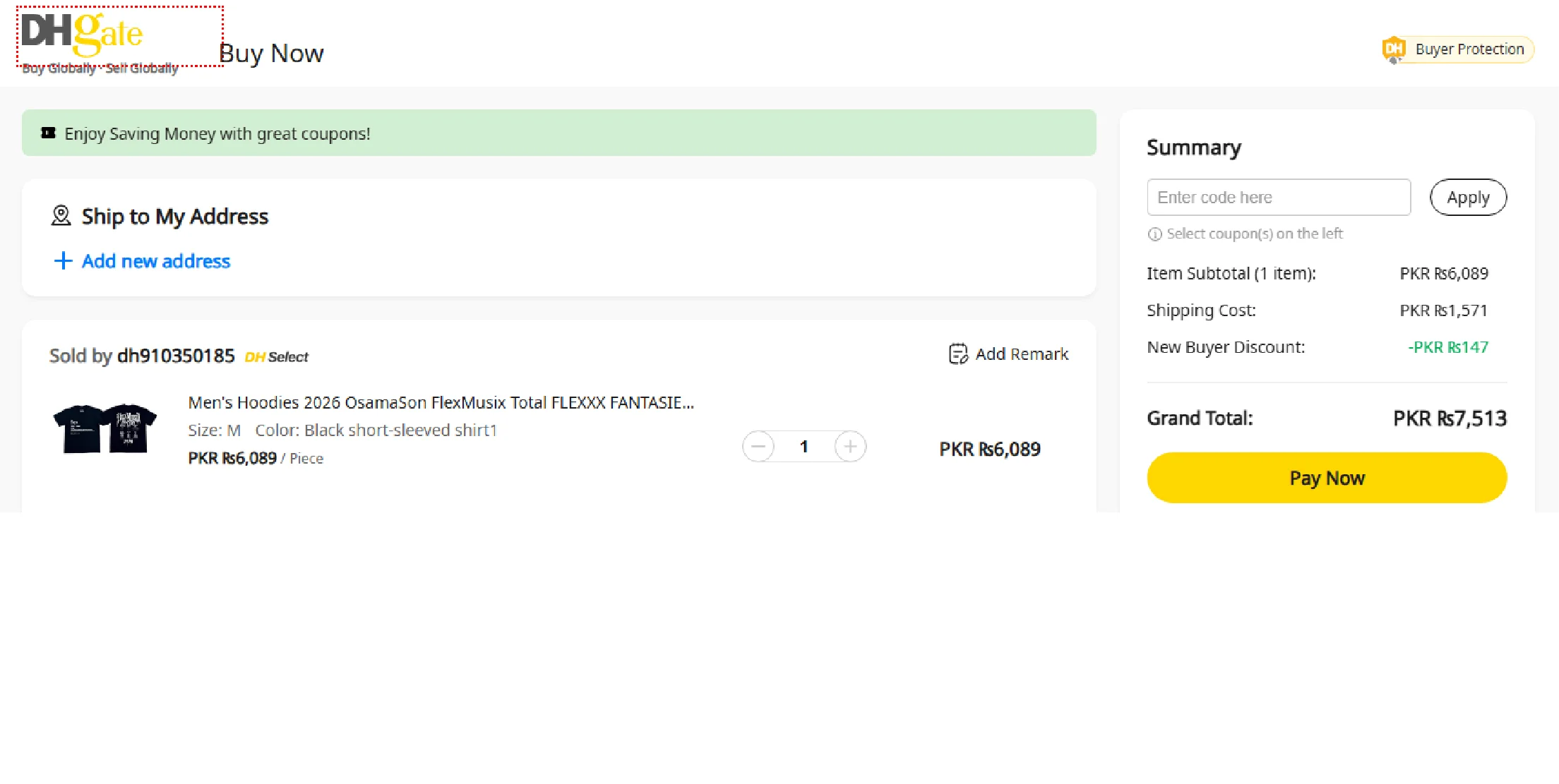Focus the Enter code here coupon field
Image resolution: width=1559 pixels, height=784 pixels.
click(x=1279, y=198)
